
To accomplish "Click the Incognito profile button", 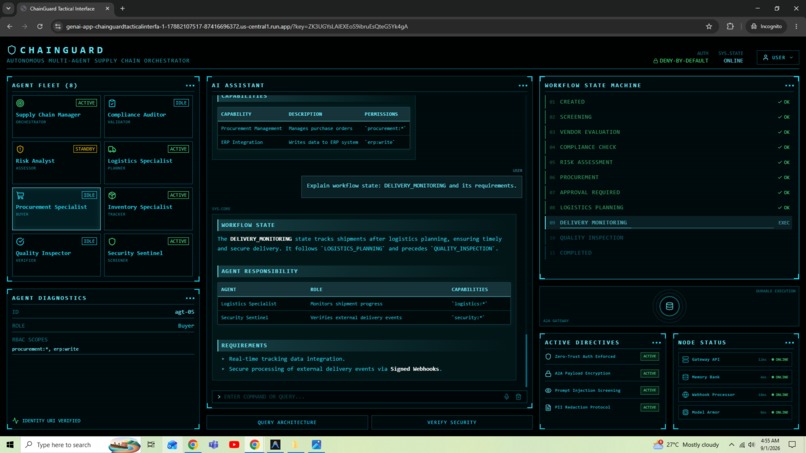I will click(766, 26).
